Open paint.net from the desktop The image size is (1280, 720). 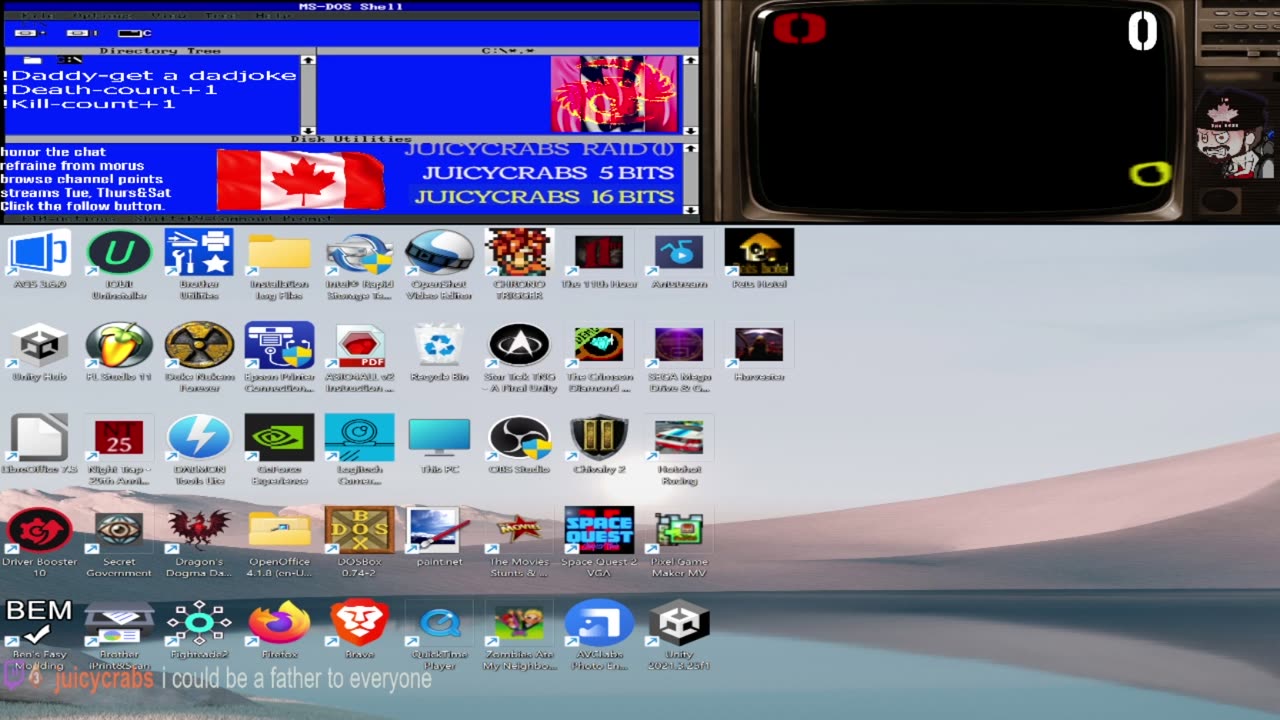439,538
